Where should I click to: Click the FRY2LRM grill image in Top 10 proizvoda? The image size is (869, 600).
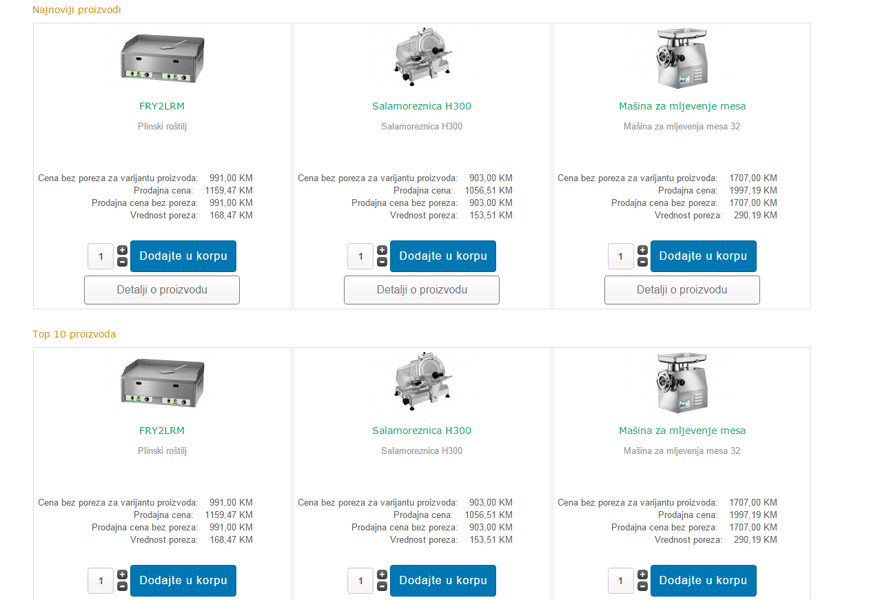pos(162,383)
